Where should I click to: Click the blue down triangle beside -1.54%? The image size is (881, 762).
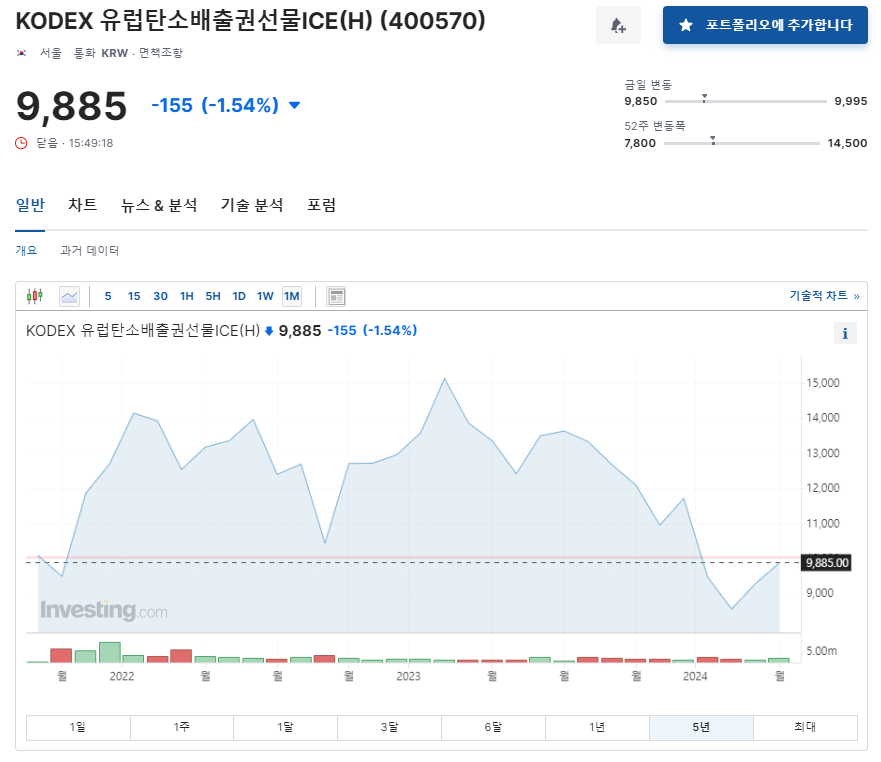[294, 105]
